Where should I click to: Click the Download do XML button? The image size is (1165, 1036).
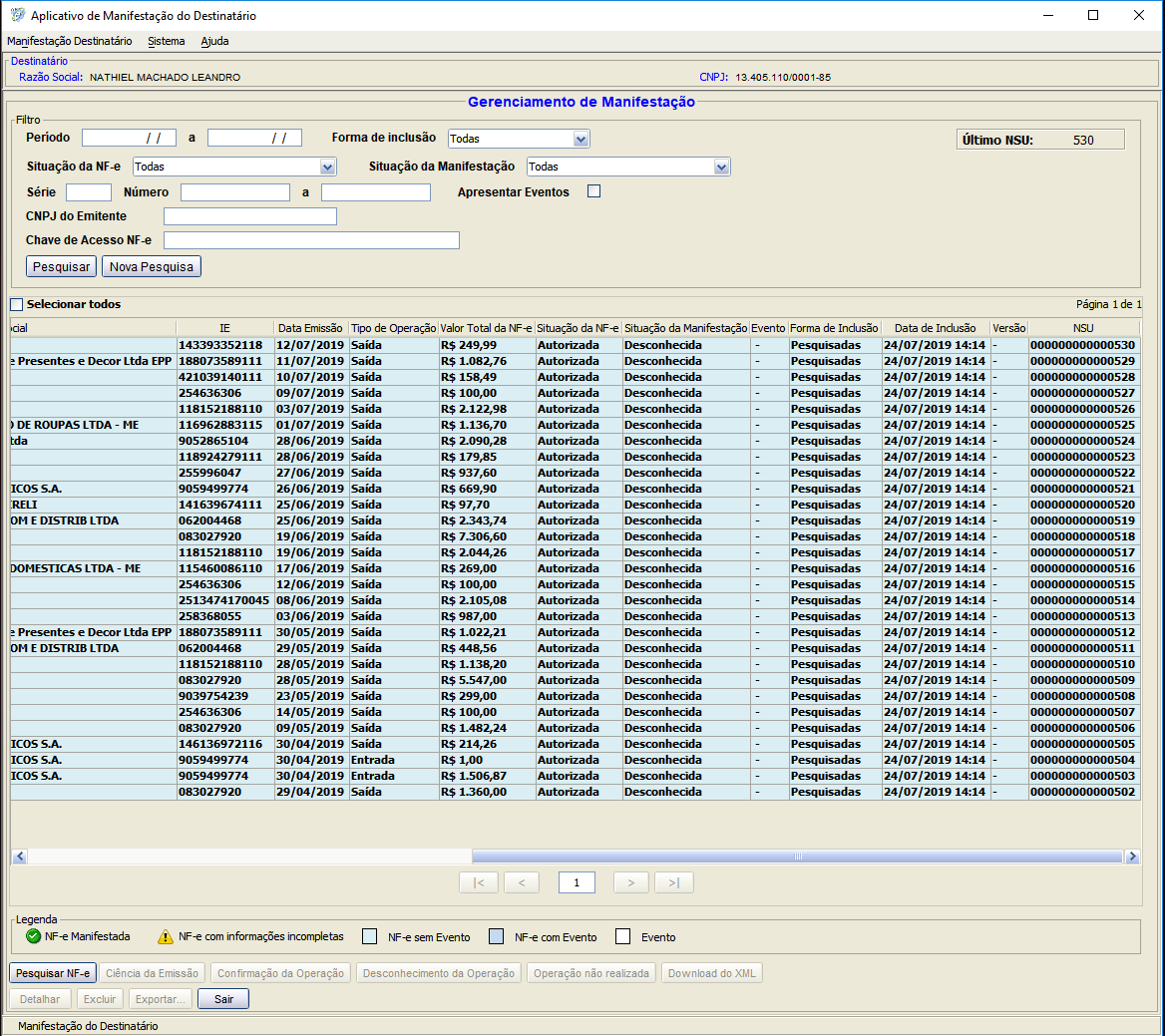(712, 973)
